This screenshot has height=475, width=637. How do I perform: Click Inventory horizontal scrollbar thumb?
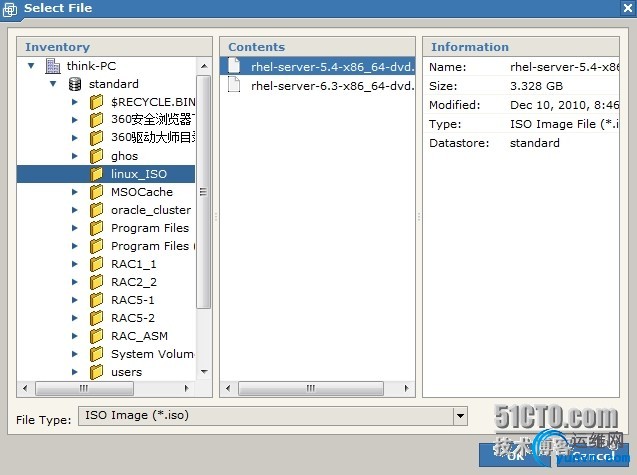coord(84,388)
